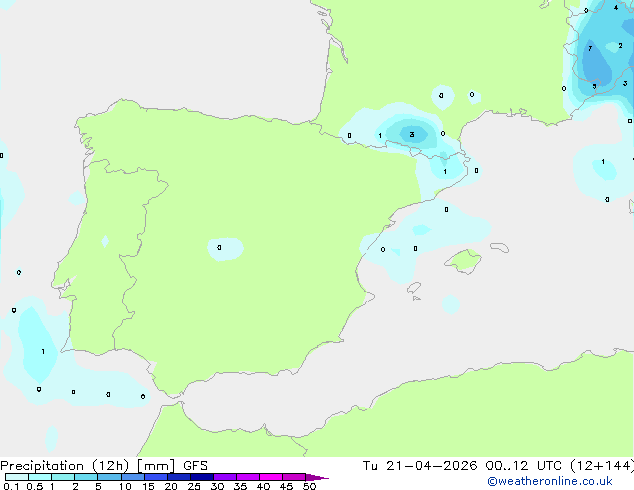
Task: Click the '4' value at the top-right corner
Action: (x=616, y=7)
